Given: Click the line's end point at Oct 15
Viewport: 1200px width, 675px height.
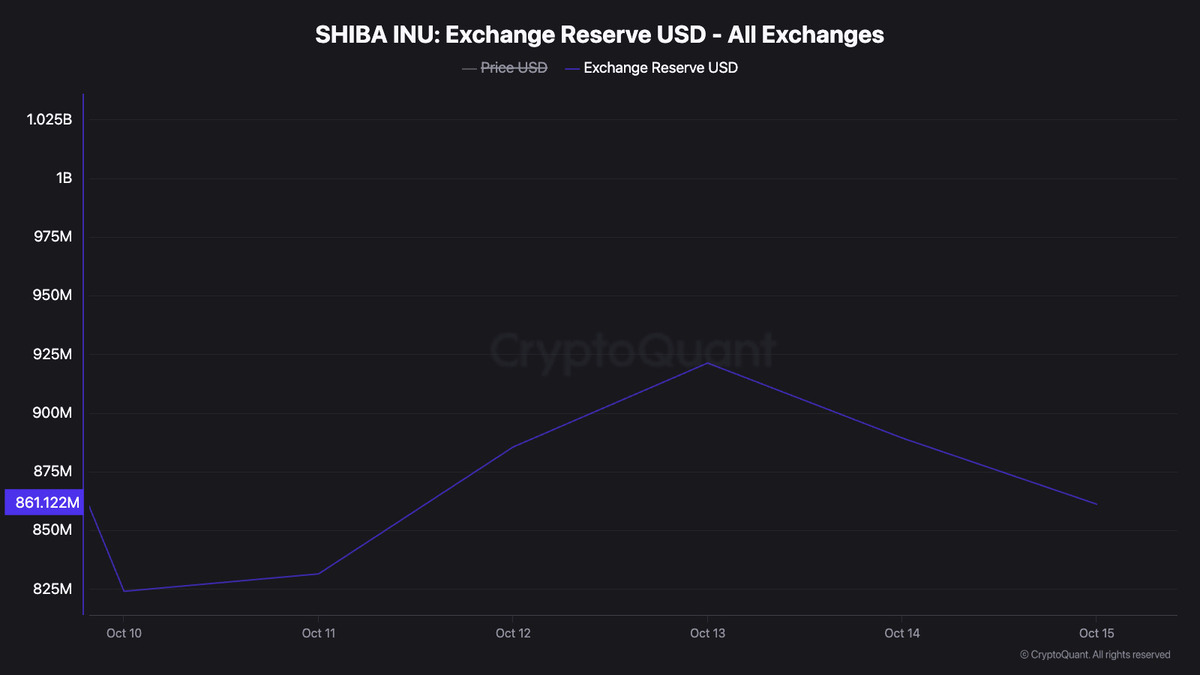Looking at the screenshot, I should (x=1097, y=504).
